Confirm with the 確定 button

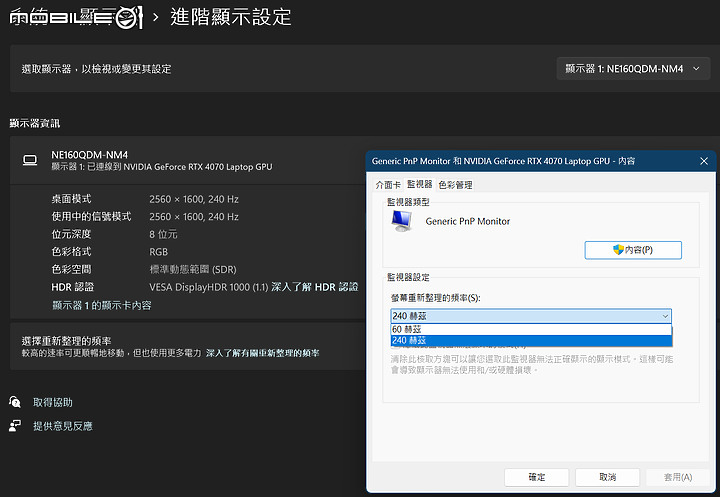click(536, 477)
